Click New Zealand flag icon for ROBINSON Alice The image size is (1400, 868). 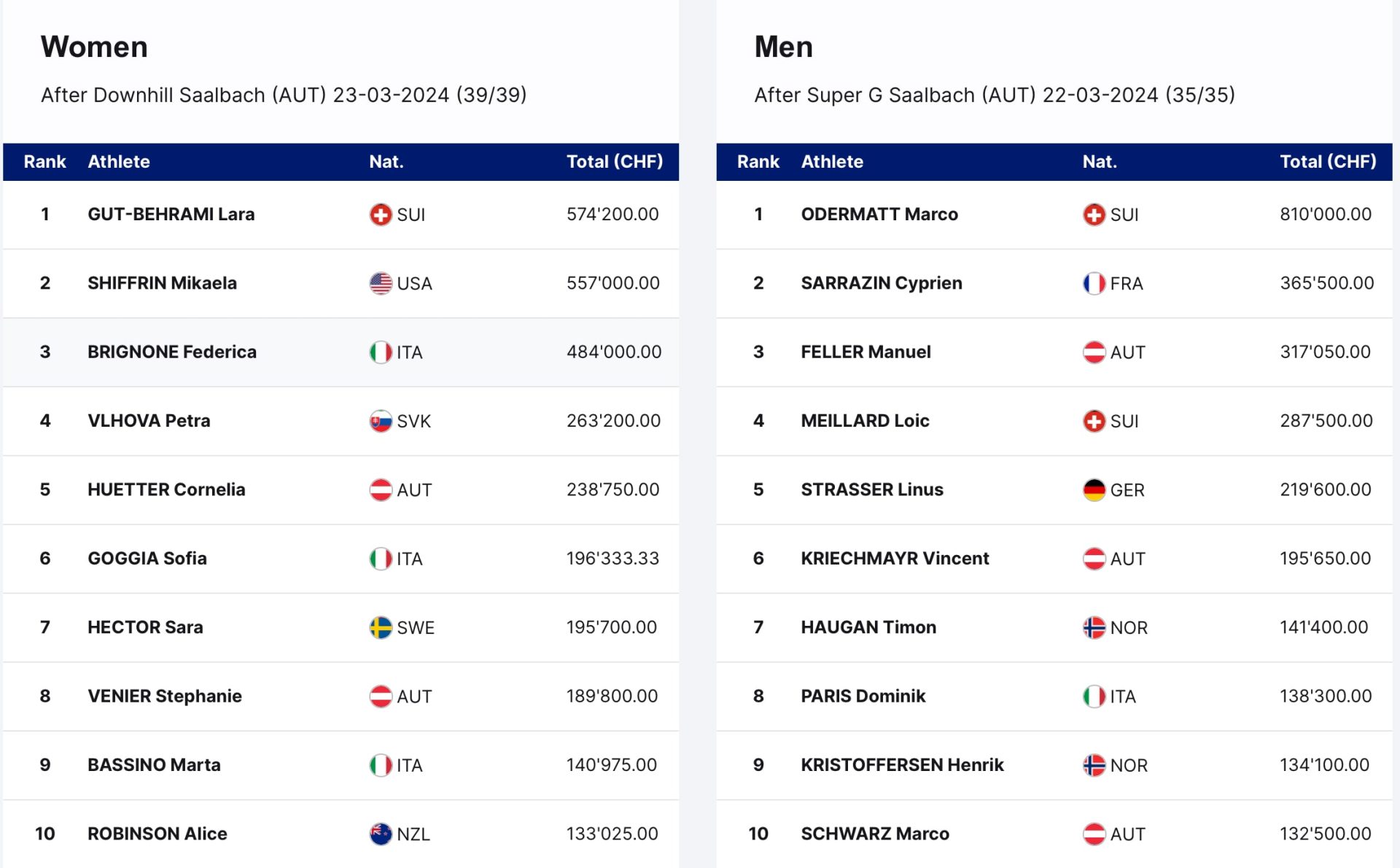(x=381, y=834)
